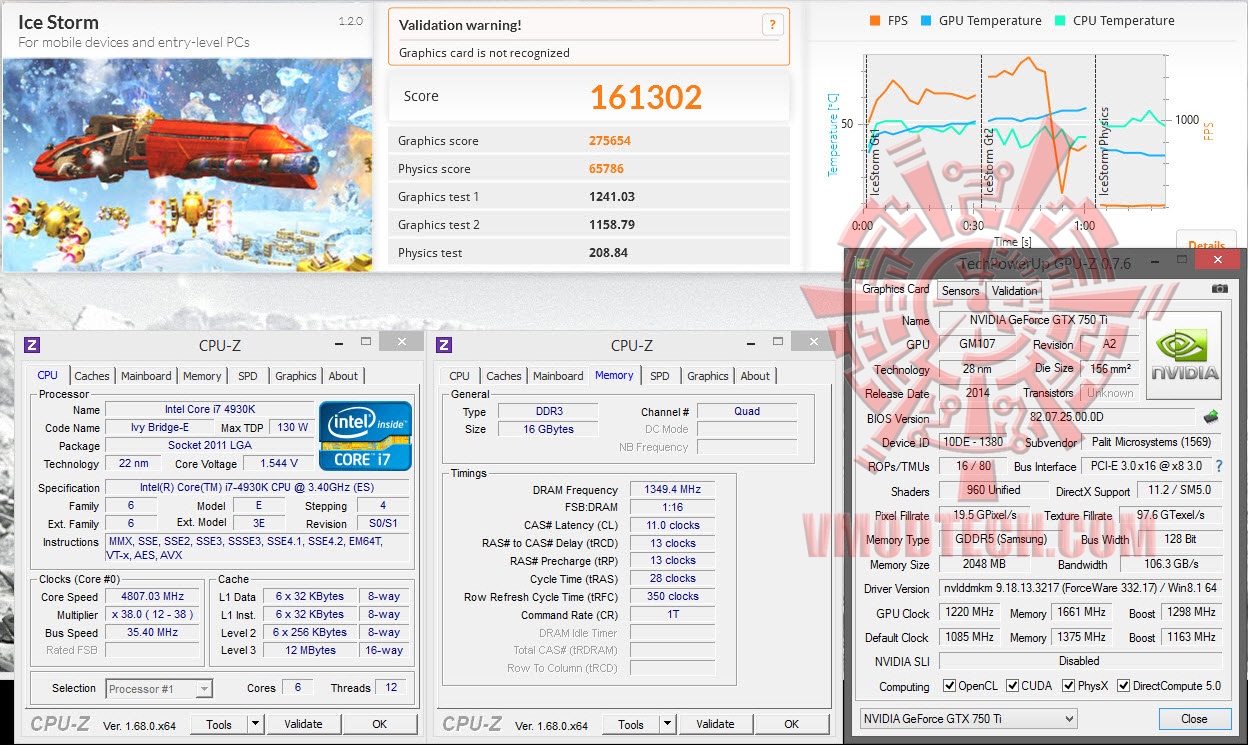Click the GPU-Z title bar app icon
Screen dimensions: 1248x745
(863, 263)
